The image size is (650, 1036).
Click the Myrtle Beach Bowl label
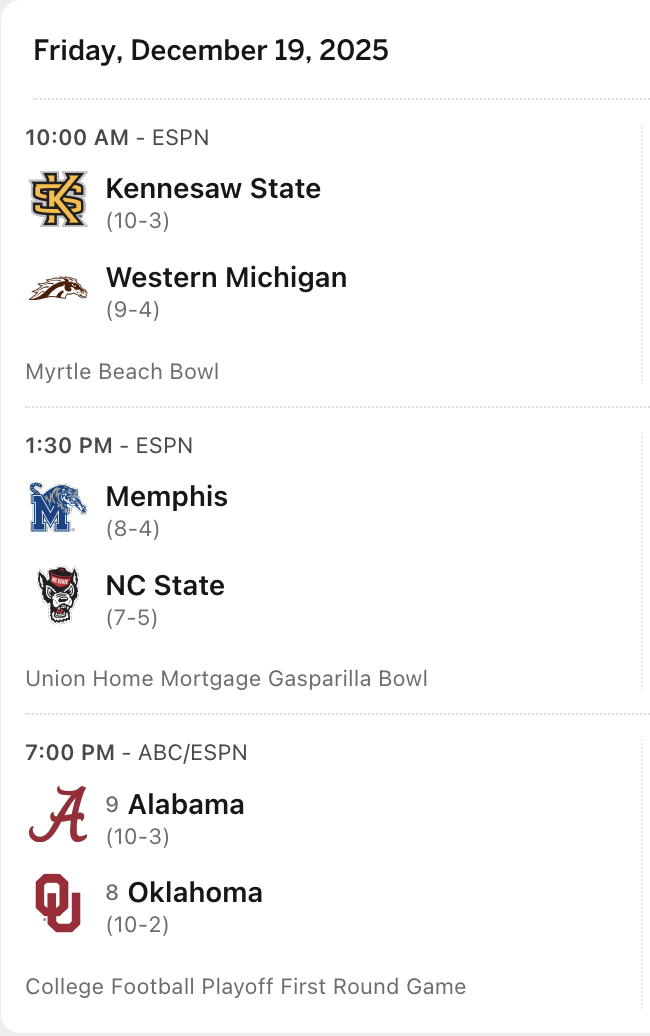[122, 372]
